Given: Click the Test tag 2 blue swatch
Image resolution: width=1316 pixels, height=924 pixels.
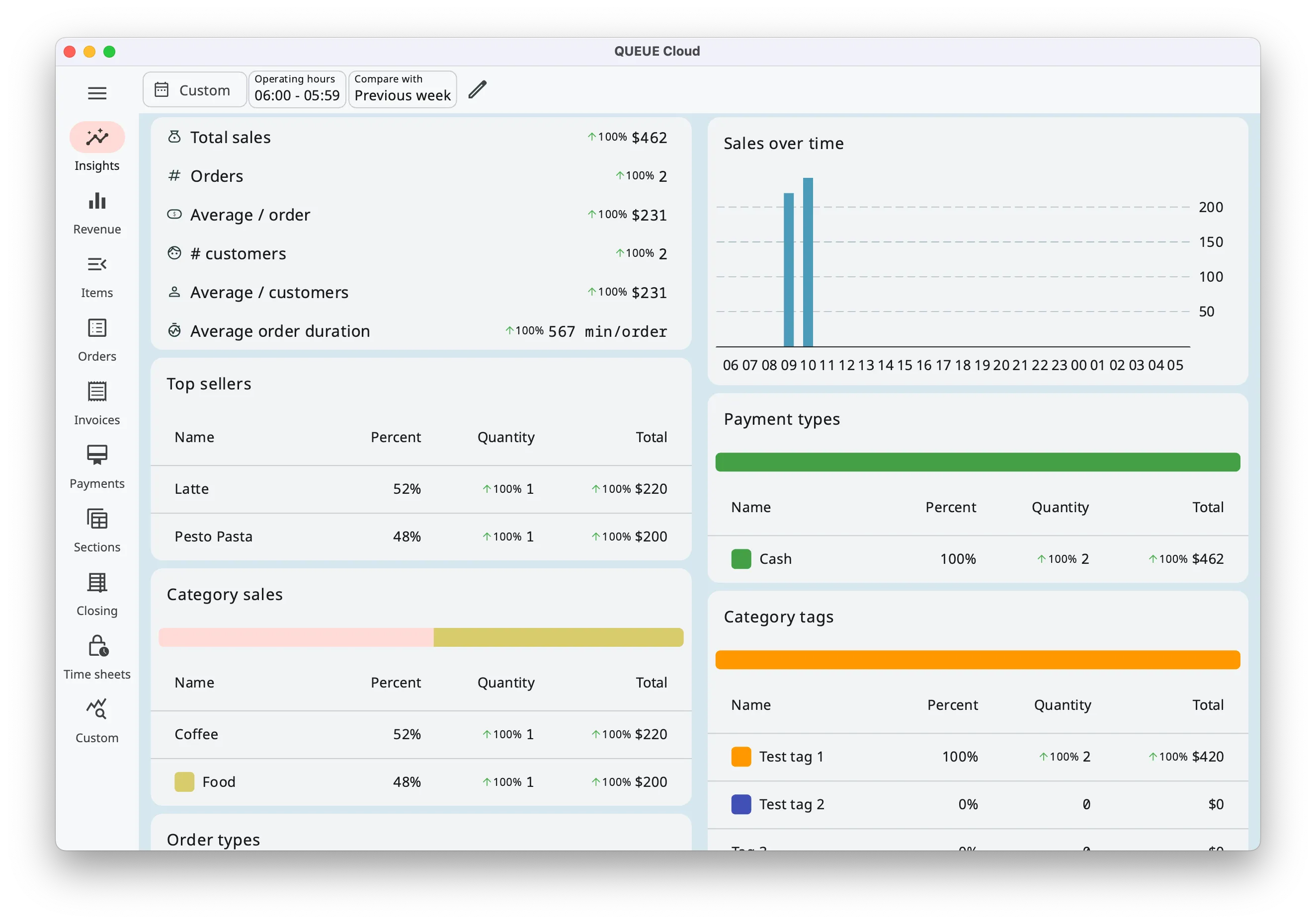Looking at the screenshot, I should (x=740, y=804).
